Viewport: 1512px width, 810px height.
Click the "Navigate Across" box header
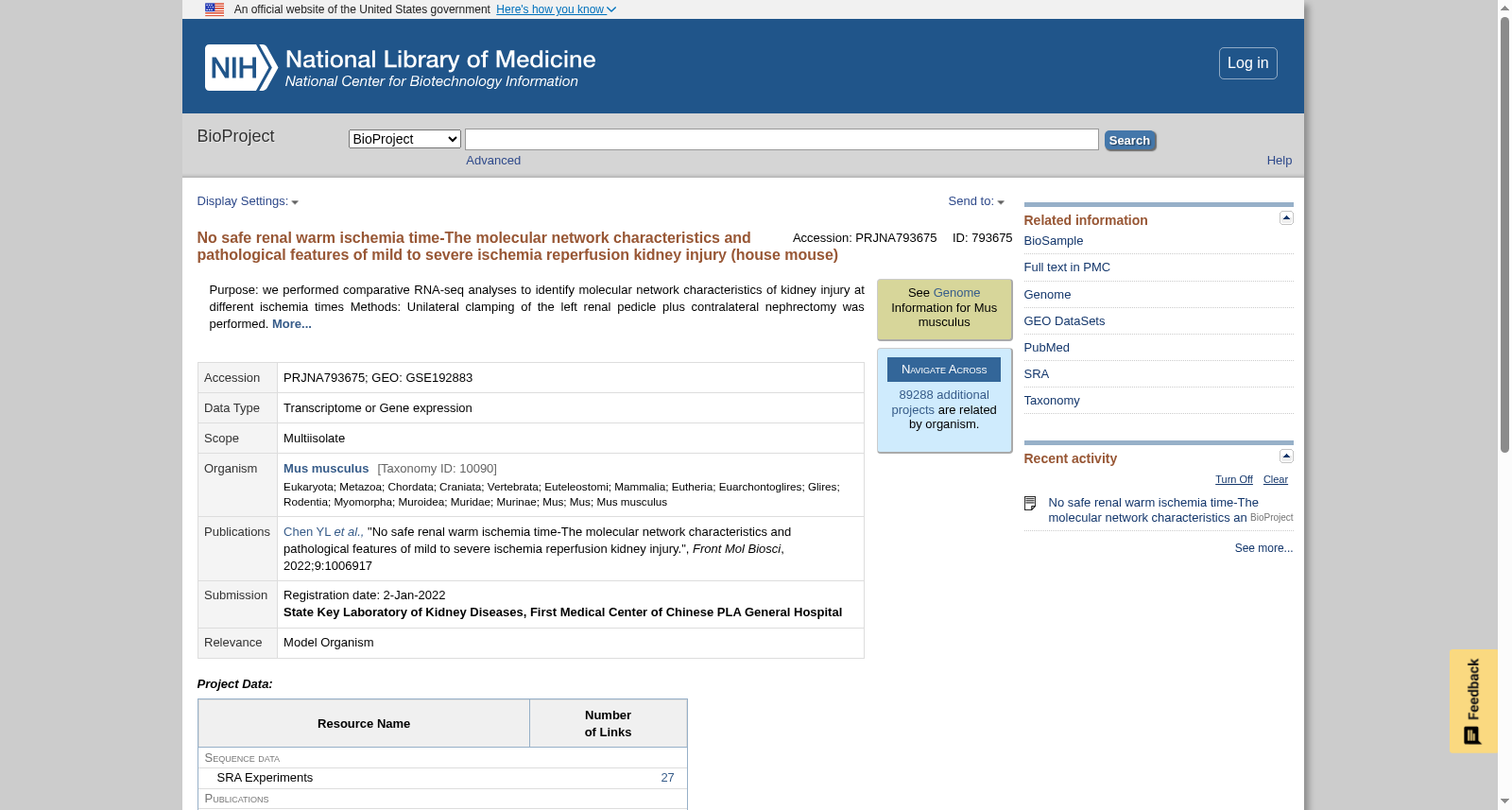click(943, 370)
